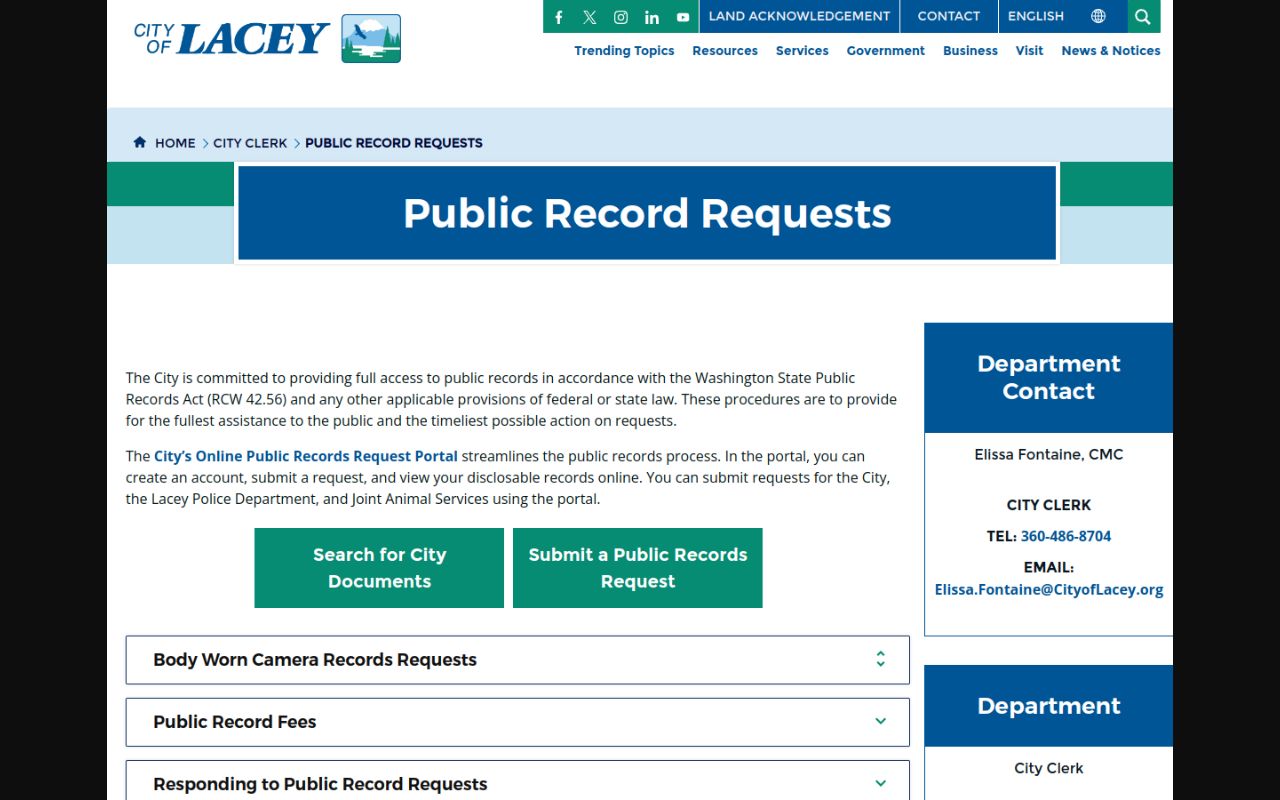1280x800 pixels.
Task: Open City's Online Public Records Request Portal link
Action: 306,456
